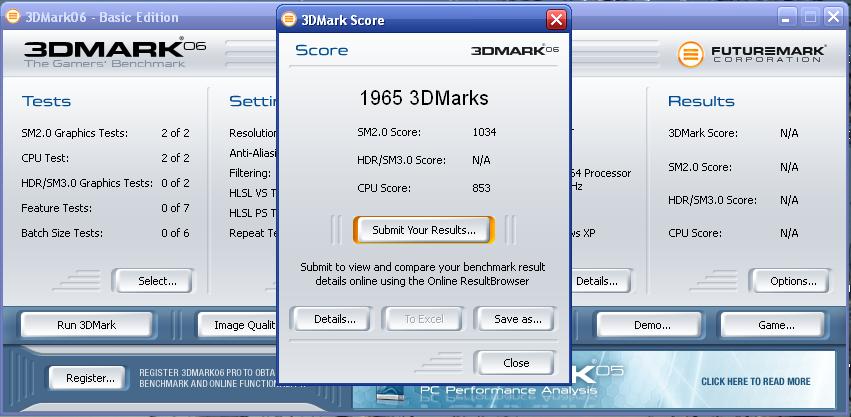Click the HDR/SM3.0 Score N/A in dialog
Viewport: 851px width, 417px height.
point(481,160)
